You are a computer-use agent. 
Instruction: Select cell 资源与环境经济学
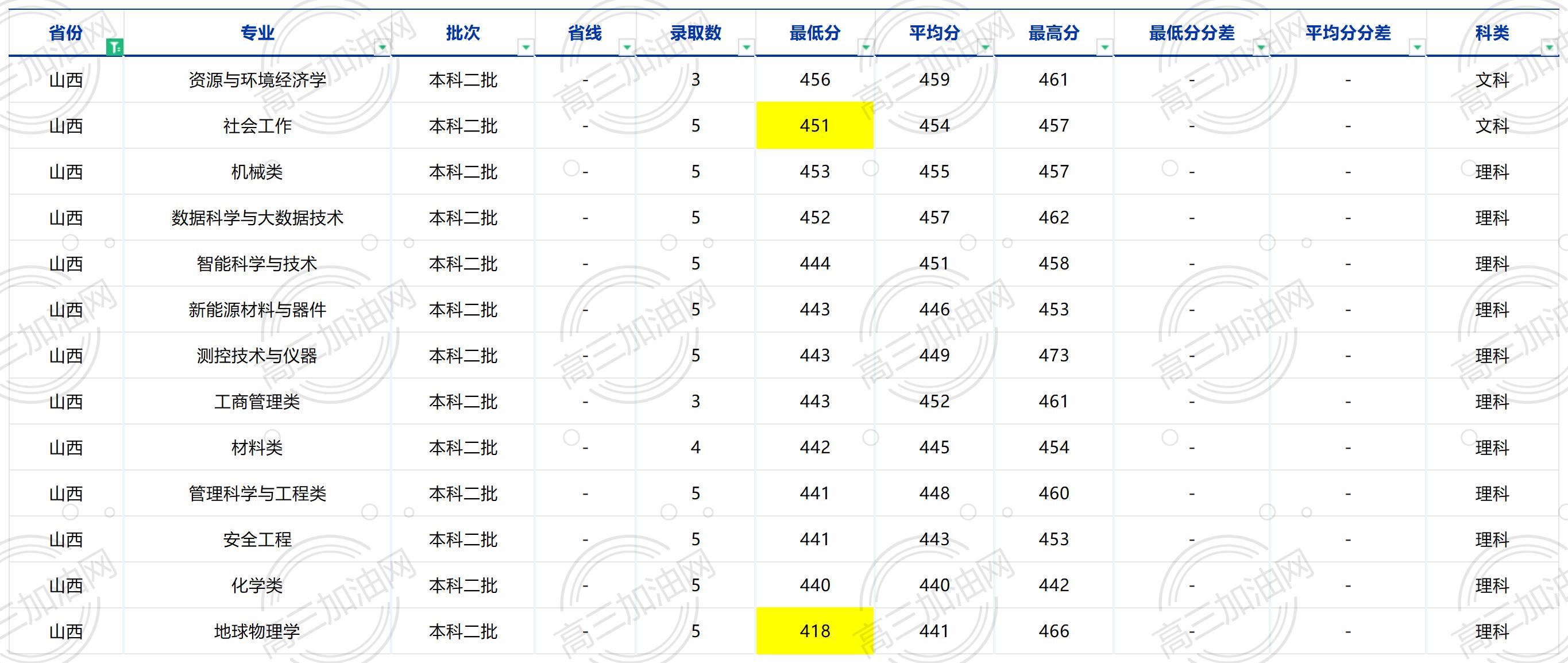pyautogui.click(x=257, y=80)
